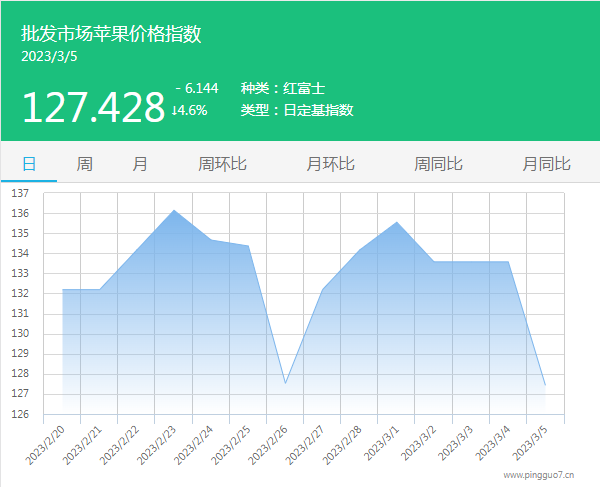The width and height of the screenshot is (600, 487).
Task: Click the y-axis label 137
Action: click(x=20, y=193)
